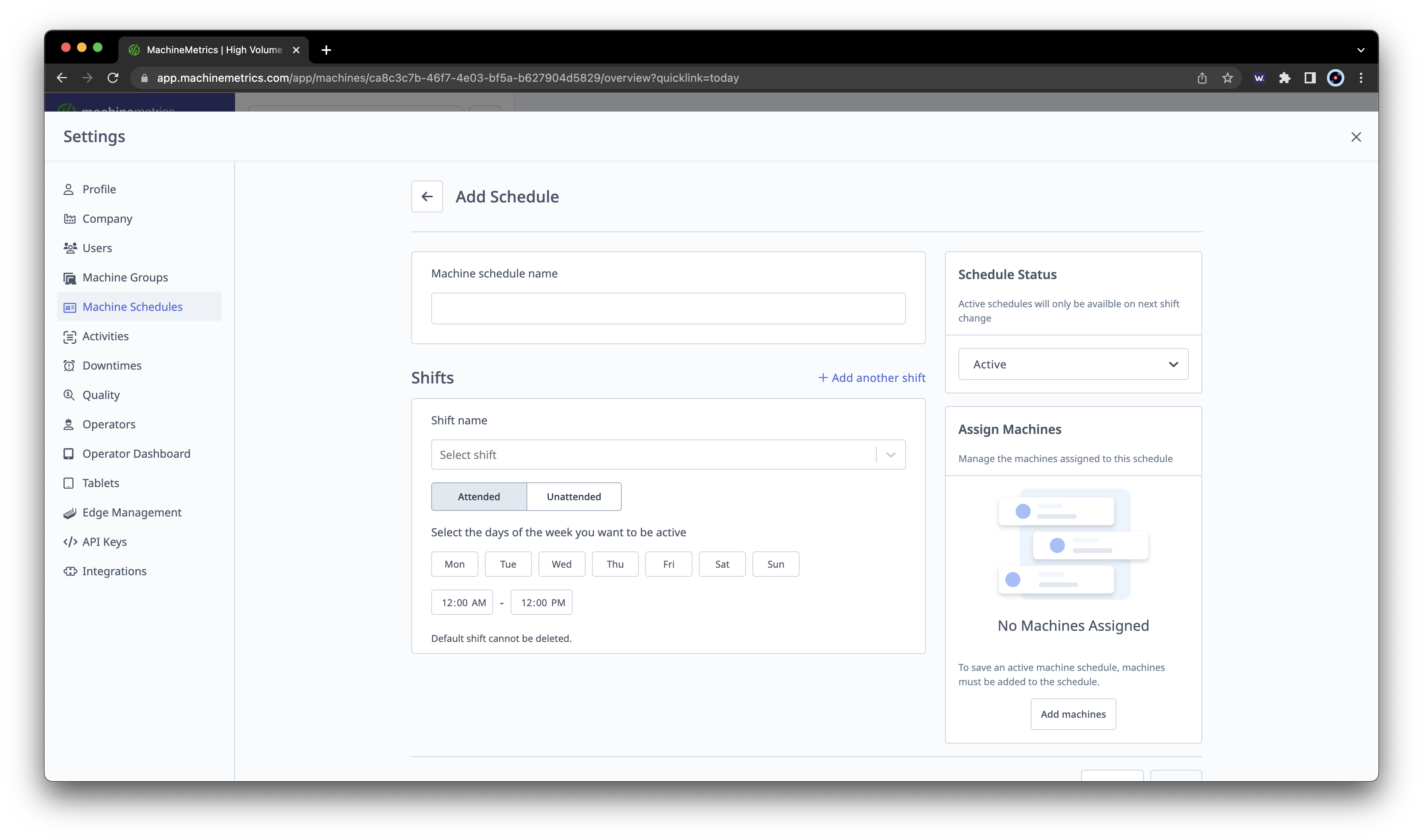Toggle Mon as an active day
Viewport: 1423px width, 840px height.
coord(454,564)
